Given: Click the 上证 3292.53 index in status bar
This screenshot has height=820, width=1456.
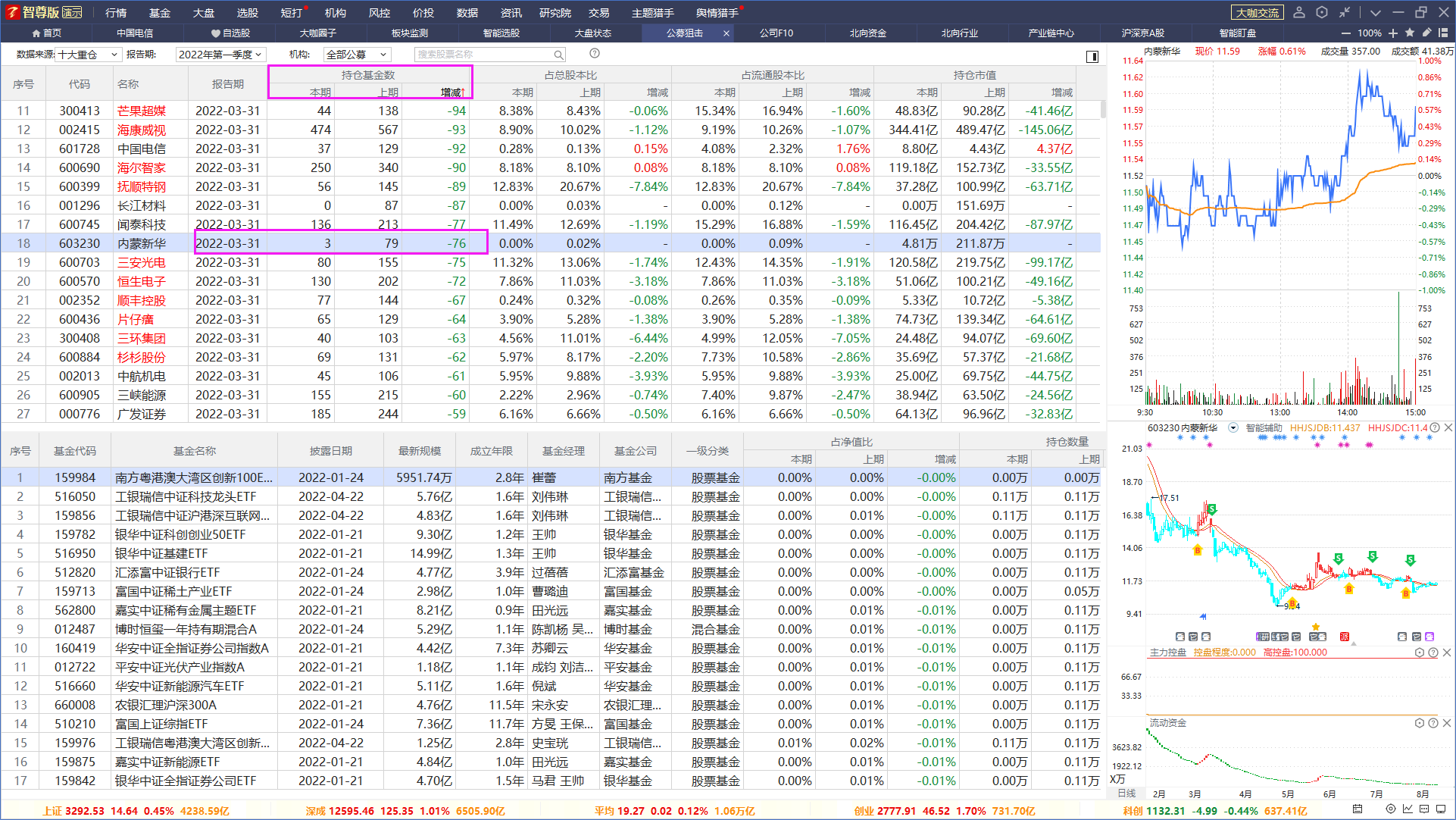Looking at the screenshot, I should [x=136, y=811].
